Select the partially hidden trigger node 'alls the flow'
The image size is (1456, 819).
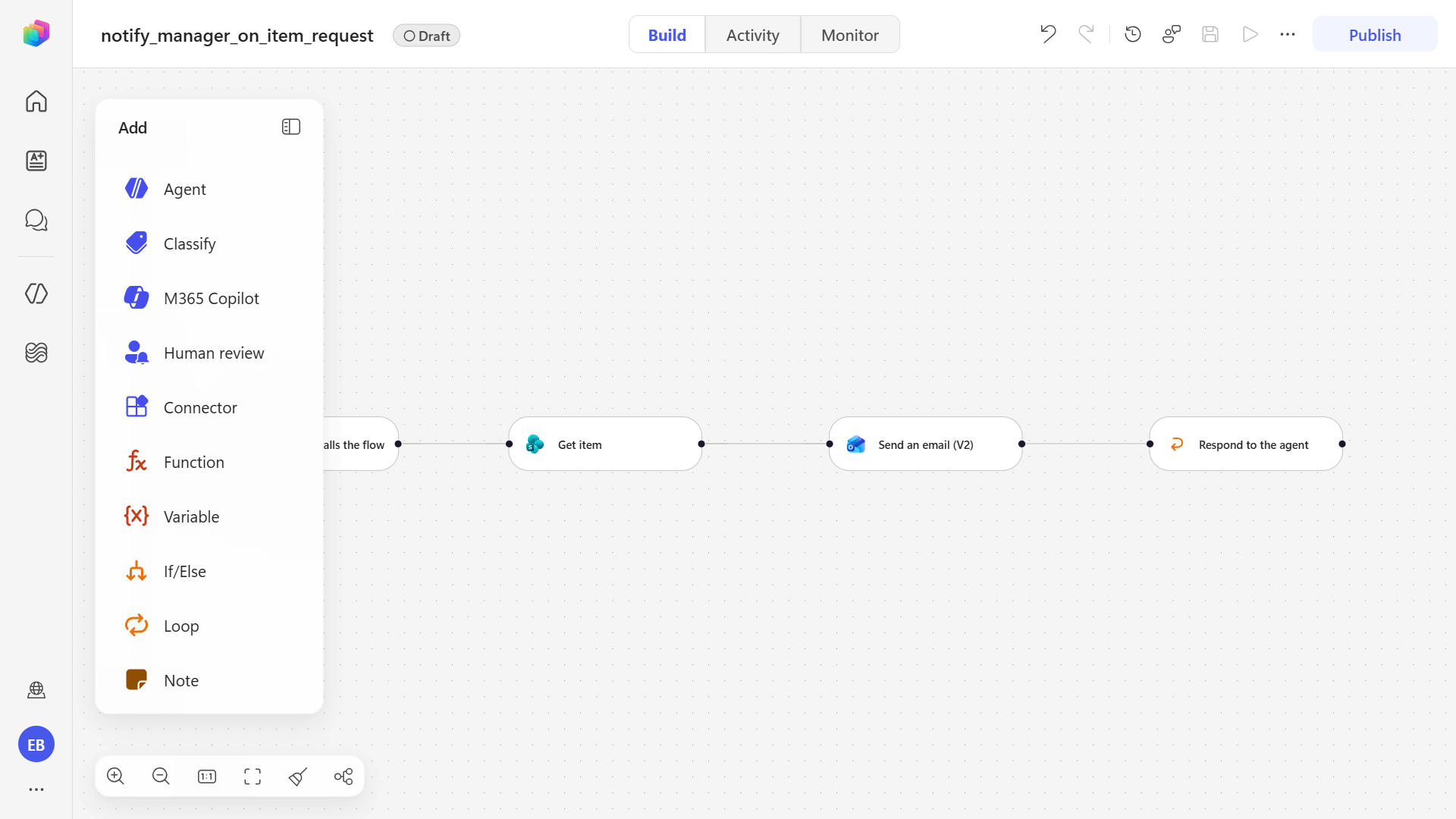pyautogui.click(x=361, y=444)
